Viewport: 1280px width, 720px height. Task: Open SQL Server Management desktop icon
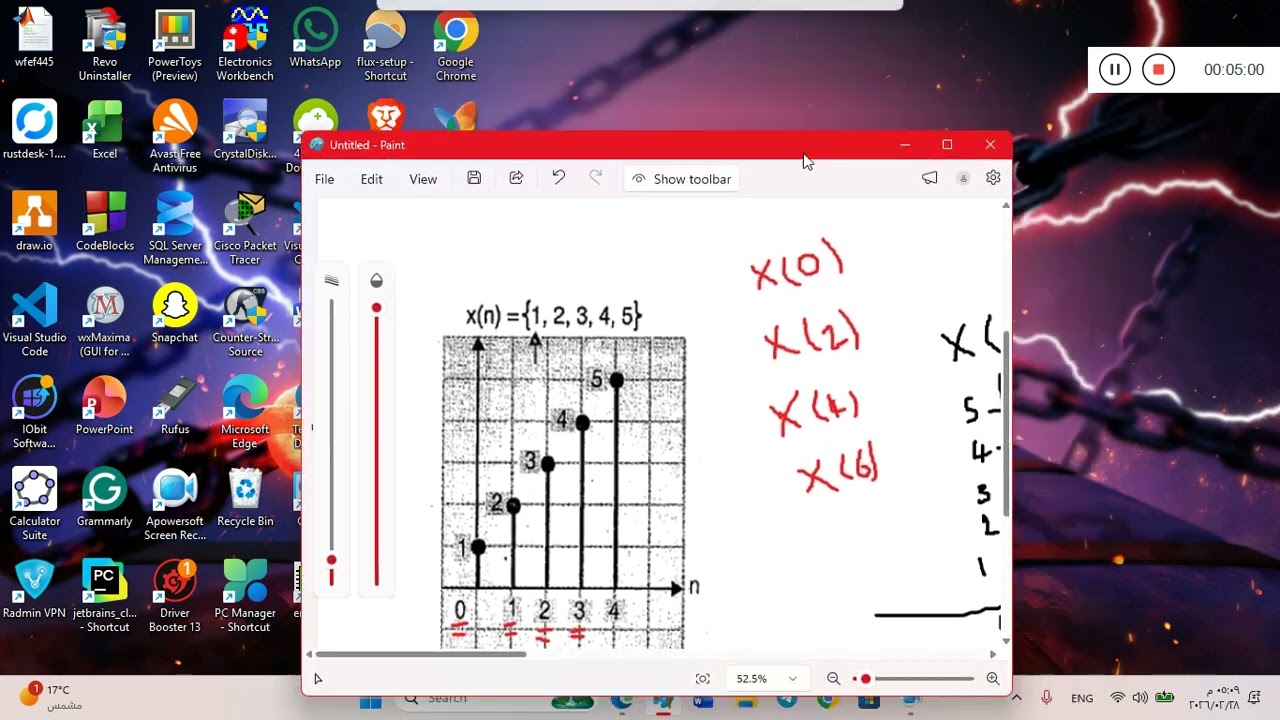(175, 229)
